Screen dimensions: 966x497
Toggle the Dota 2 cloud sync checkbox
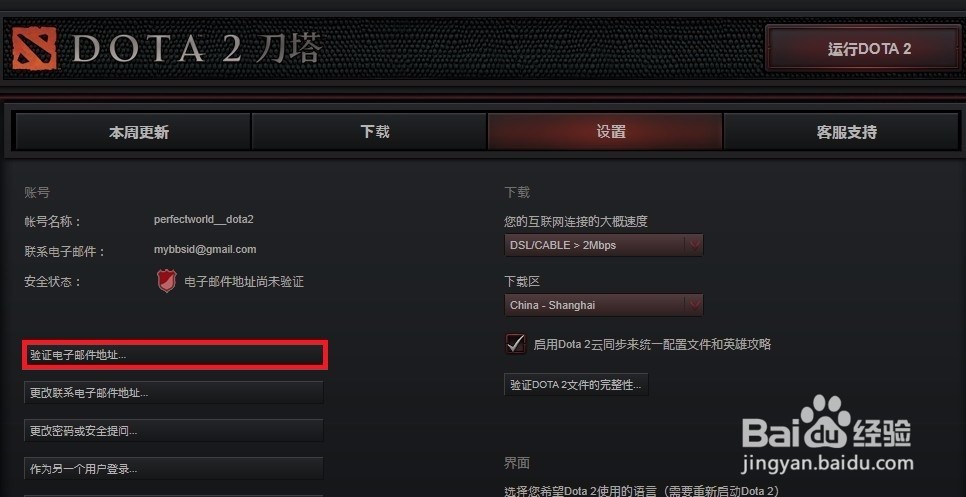(516, 343)
